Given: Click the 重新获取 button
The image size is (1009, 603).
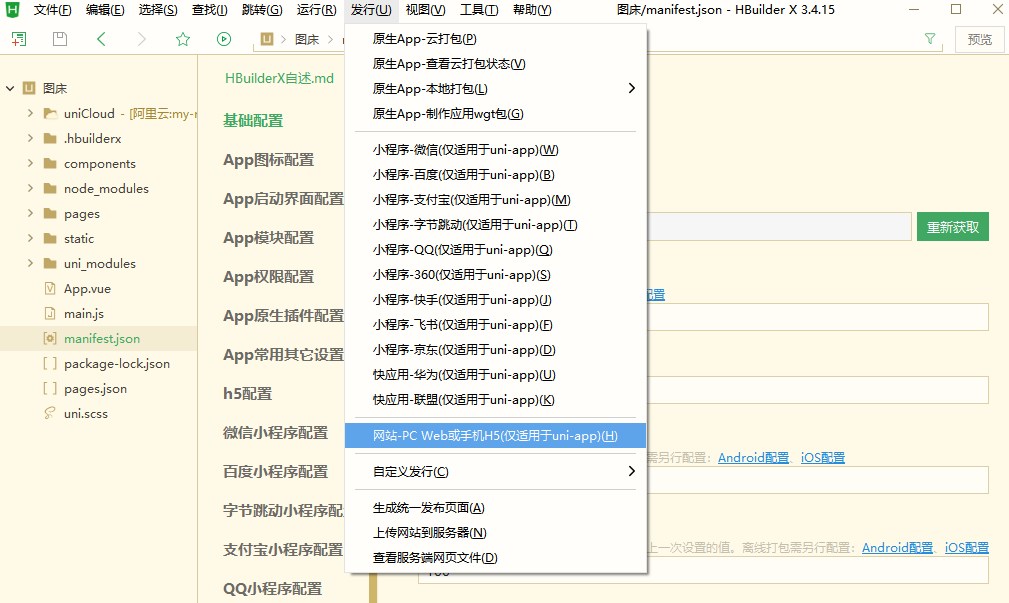Looking at the screenshot, I should [x=952, y=227].
